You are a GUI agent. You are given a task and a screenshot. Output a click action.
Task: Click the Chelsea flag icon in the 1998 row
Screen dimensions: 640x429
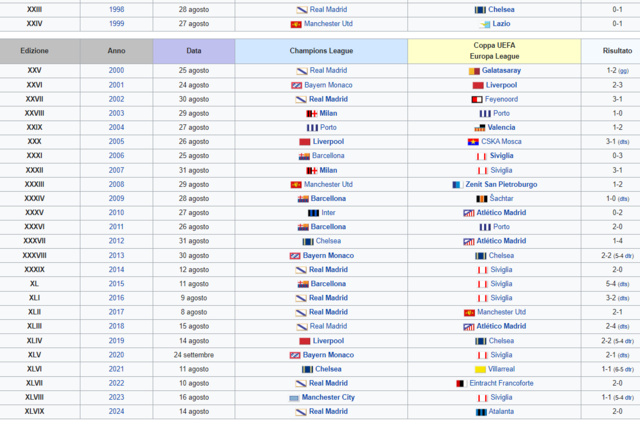(x=480, y=10)
